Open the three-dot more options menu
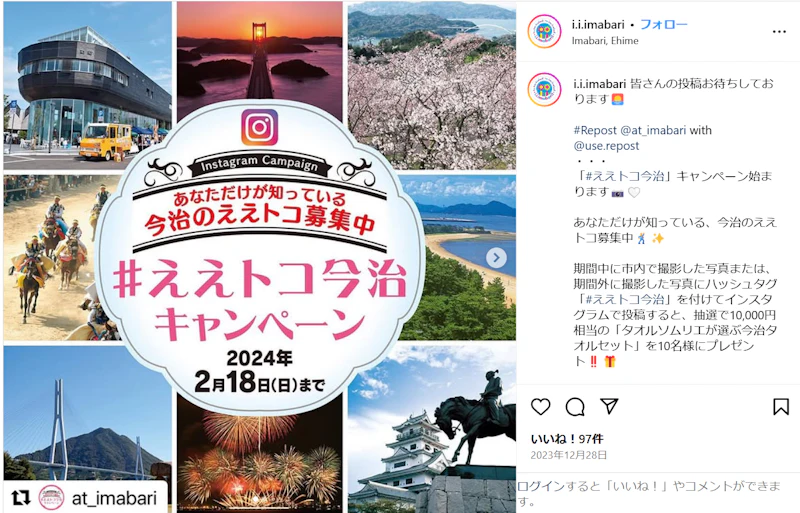Screen dimensions: 800x513 [x=779, y=32]
